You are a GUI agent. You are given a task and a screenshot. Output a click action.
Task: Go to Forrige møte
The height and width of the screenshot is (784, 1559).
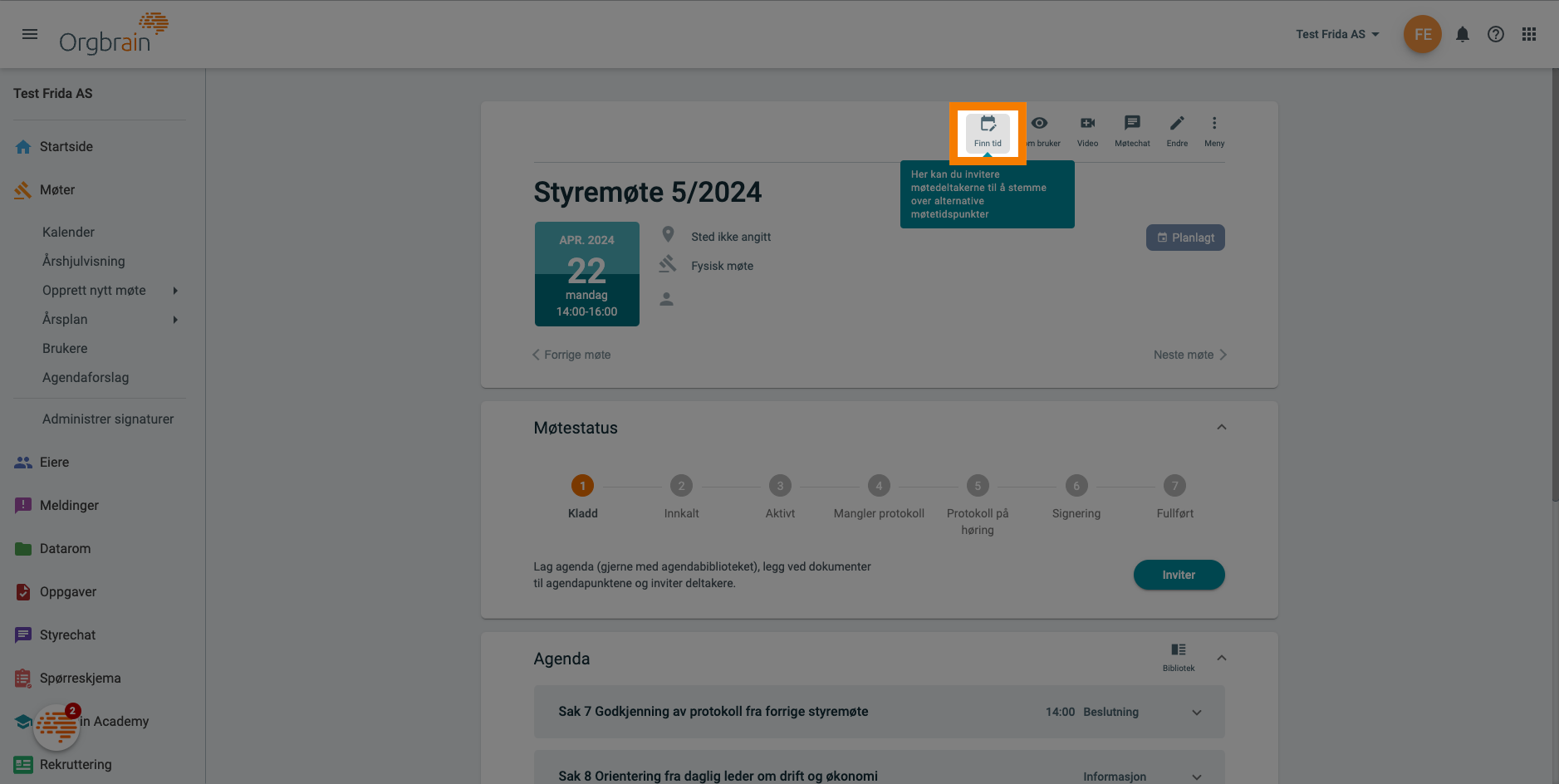571,355
